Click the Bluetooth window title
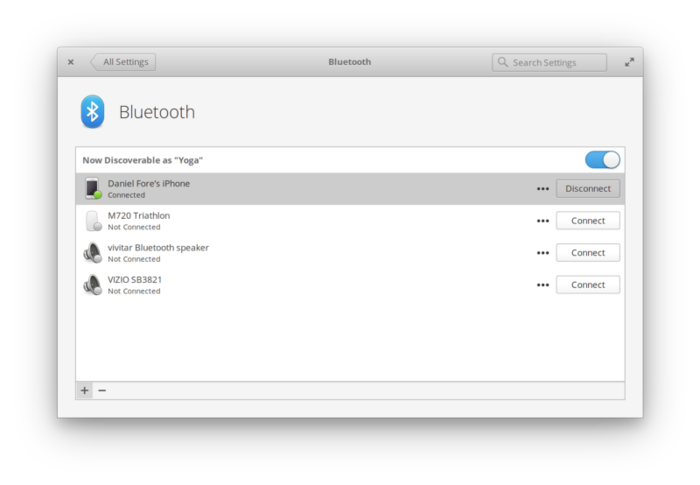 [350, 62]
